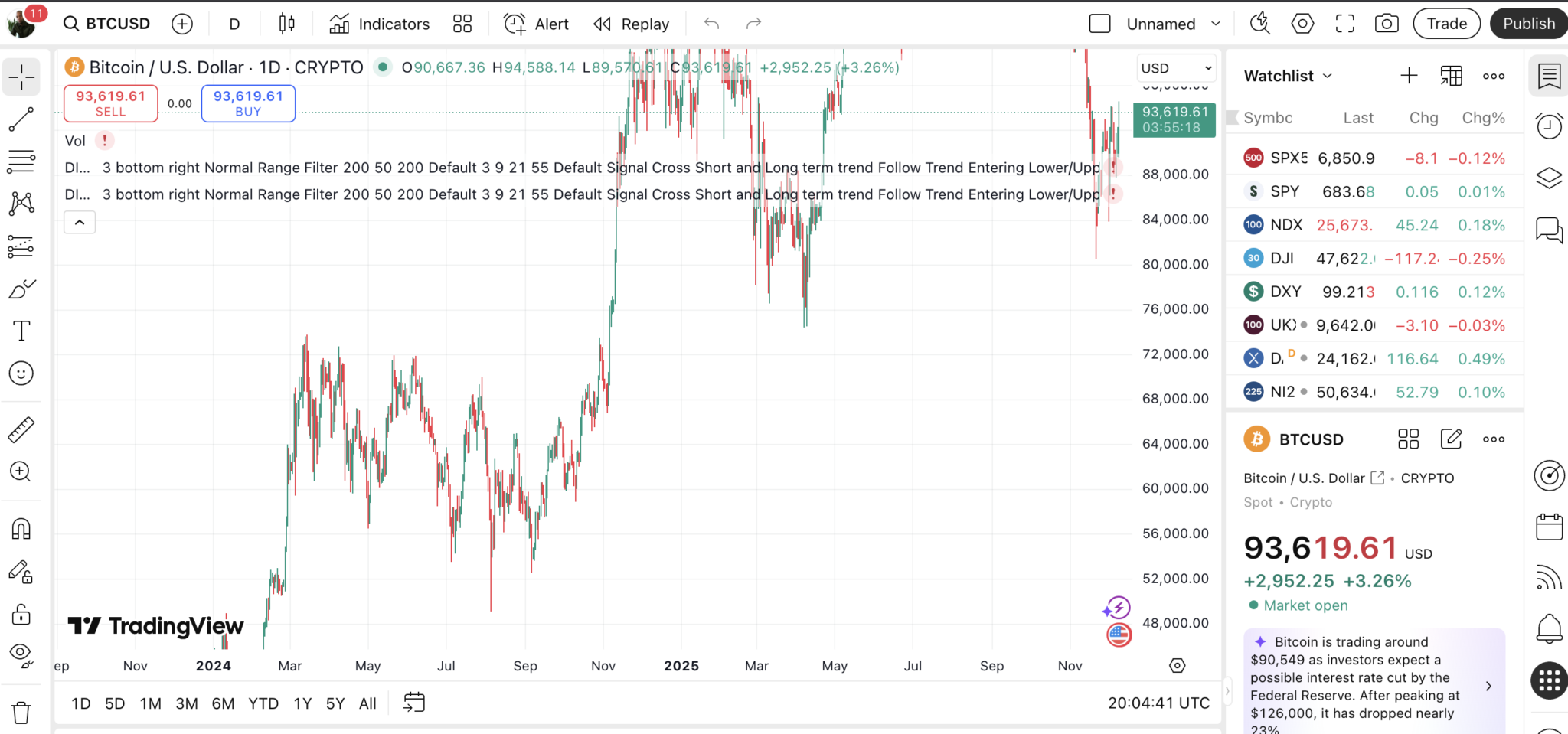The image size is (1568, 734).
Task: Open the Unnamed layout dropdown
Action: [1174, 24]
